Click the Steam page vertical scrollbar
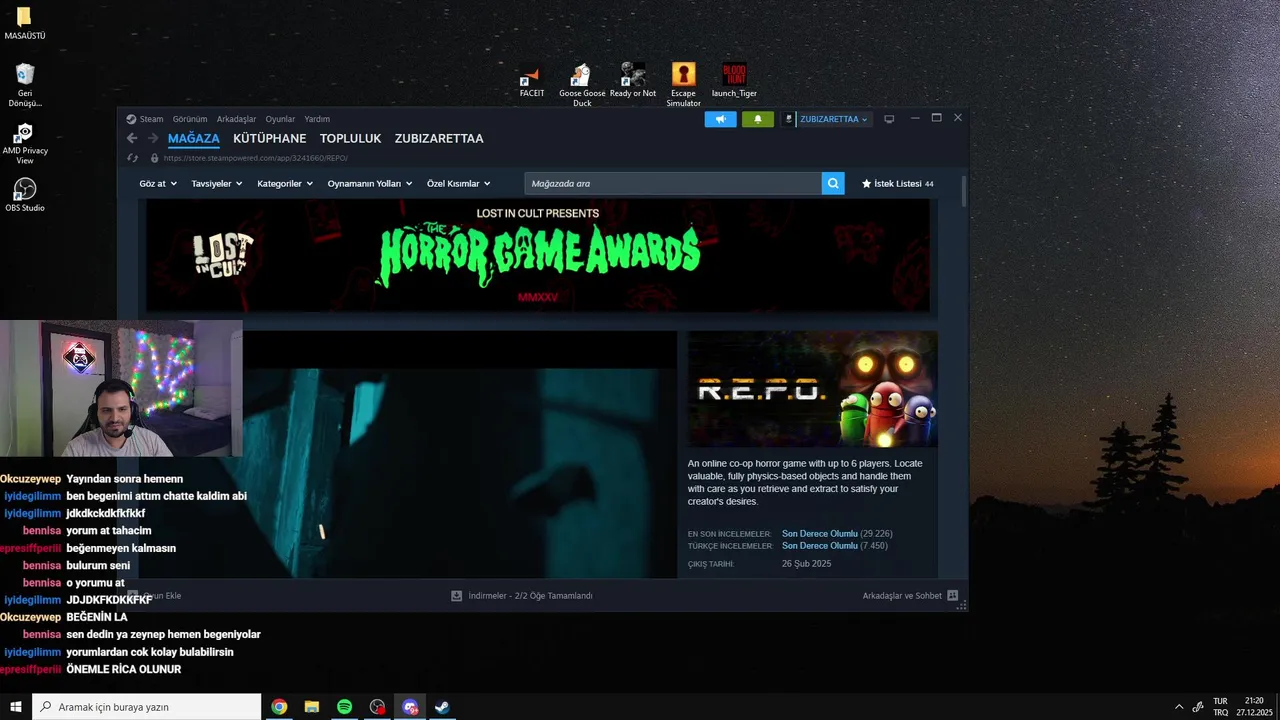Image resolution: width=1280 pixels, height=720 pixels. click(964, 192)
